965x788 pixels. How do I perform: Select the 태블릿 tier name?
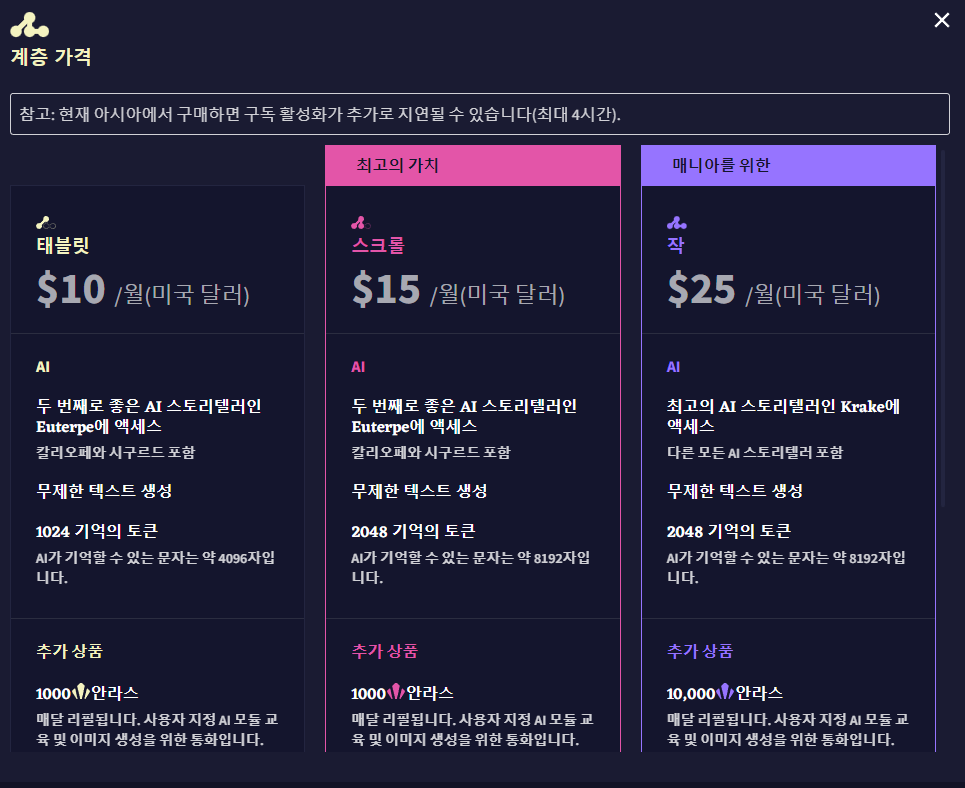point(63,245)
